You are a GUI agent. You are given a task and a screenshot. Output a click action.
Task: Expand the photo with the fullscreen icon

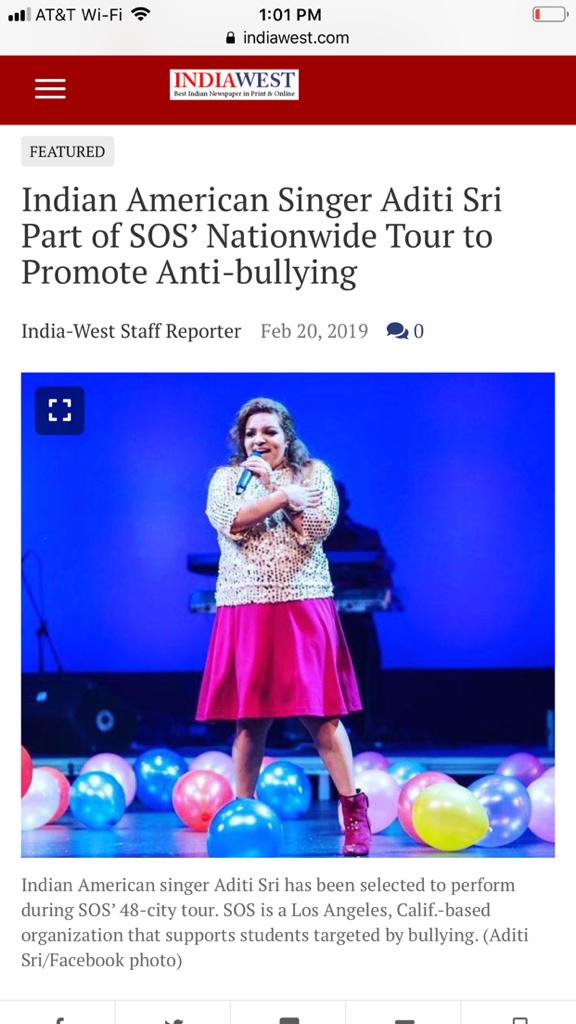tap(59, 410)
